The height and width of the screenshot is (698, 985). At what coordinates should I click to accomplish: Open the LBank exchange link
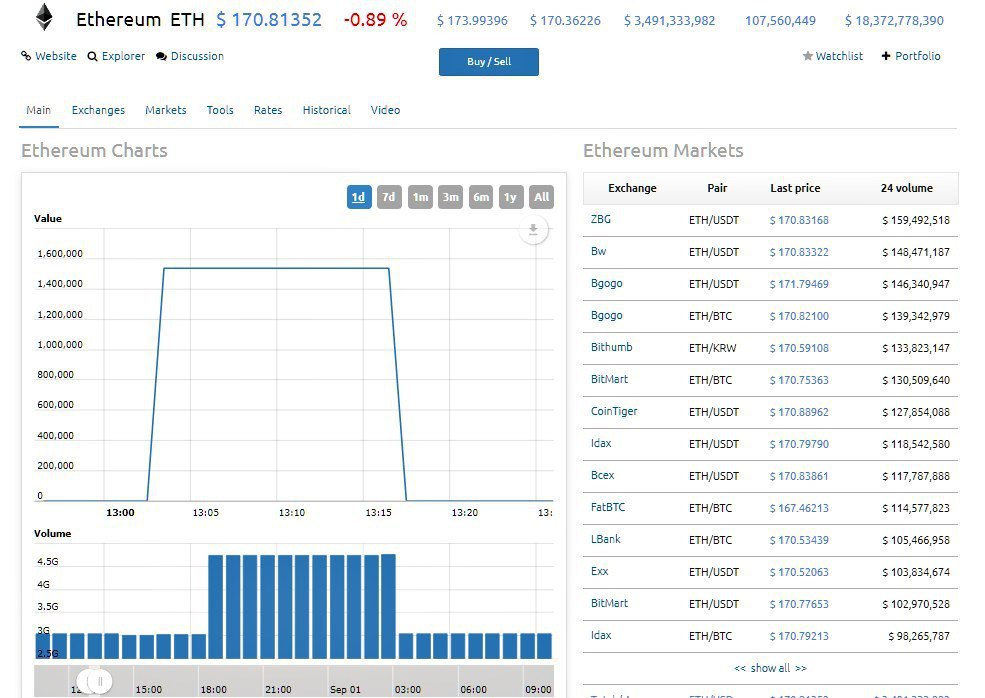(x=606, y=539)
